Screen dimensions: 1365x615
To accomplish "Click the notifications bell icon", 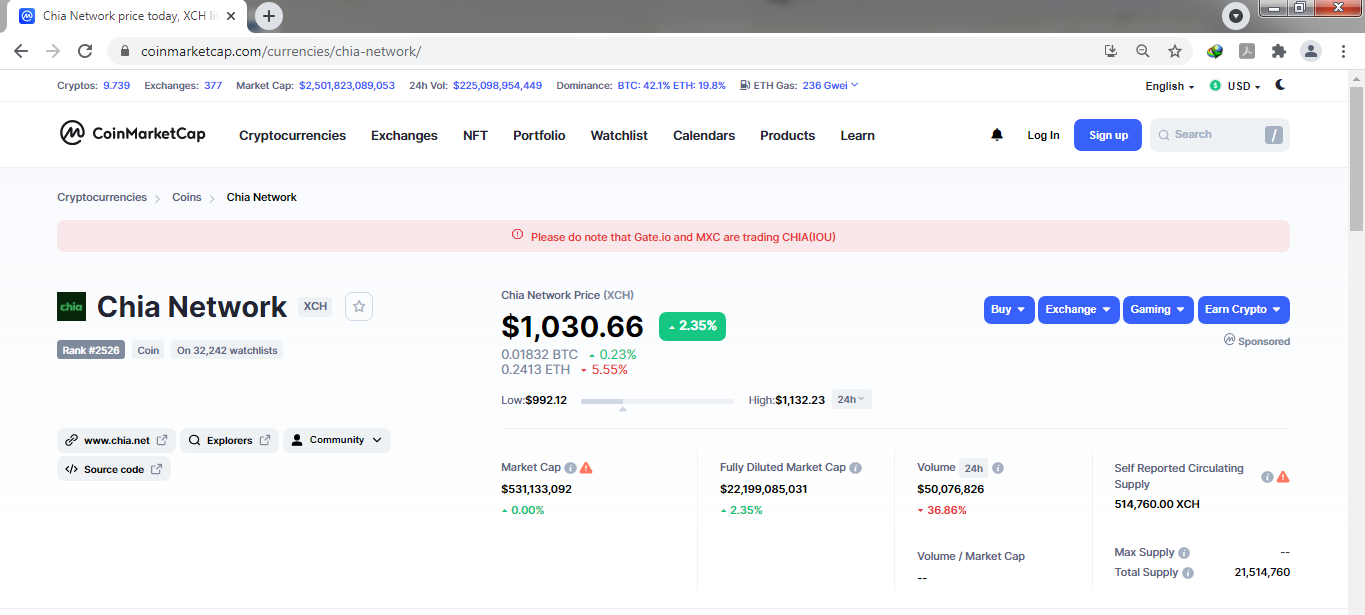I will click(x=997, y=135).
